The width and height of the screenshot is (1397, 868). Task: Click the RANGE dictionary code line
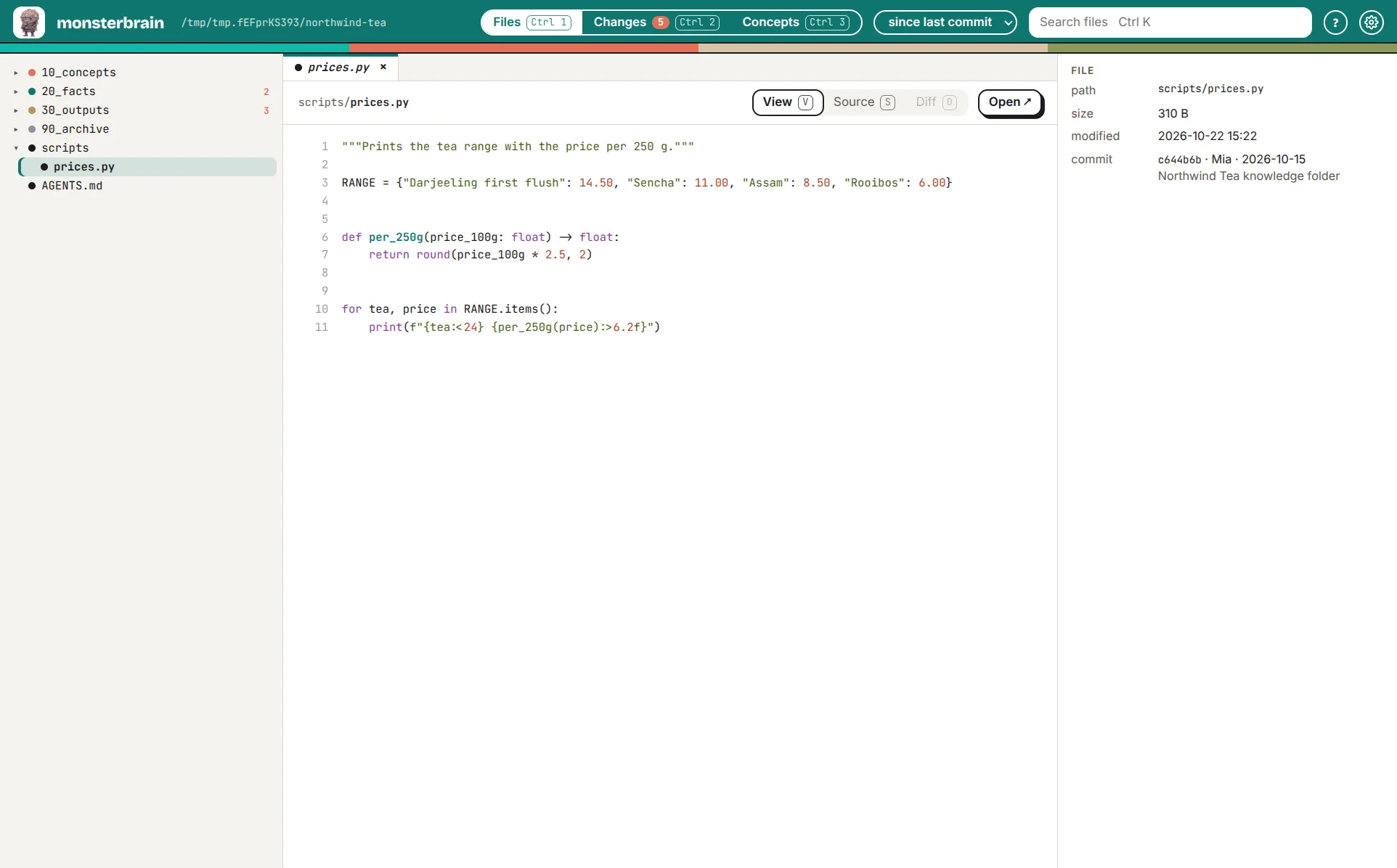coord(646,183)
